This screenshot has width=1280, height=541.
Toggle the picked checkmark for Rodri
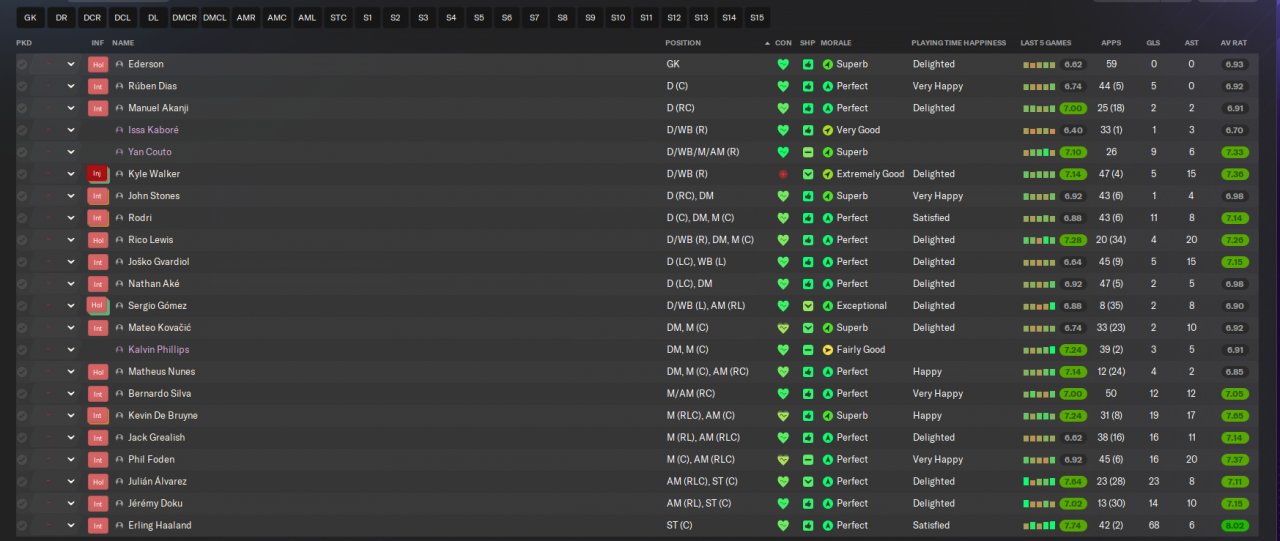22,218
